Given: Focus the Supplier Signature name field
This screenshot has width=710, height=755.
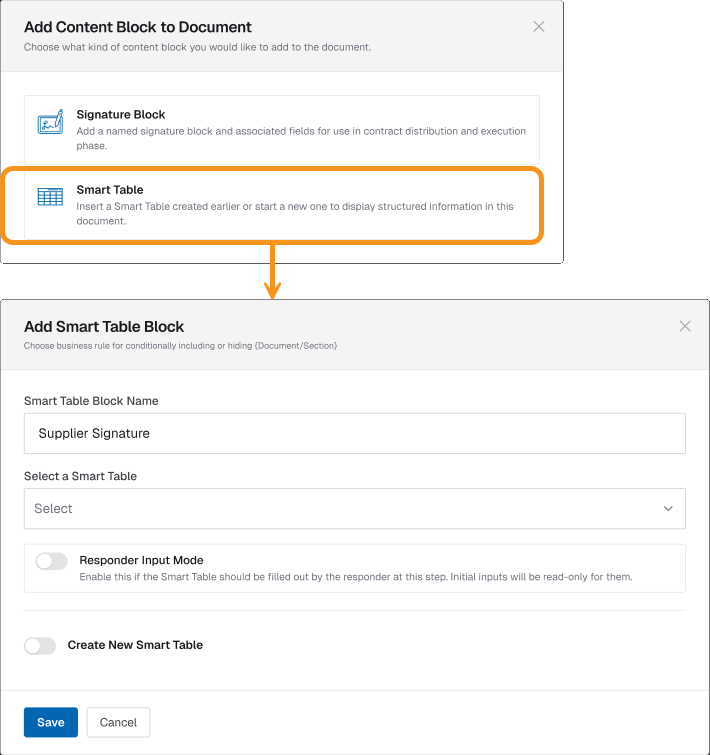Looking at the screenshot, I should (354, 434).
